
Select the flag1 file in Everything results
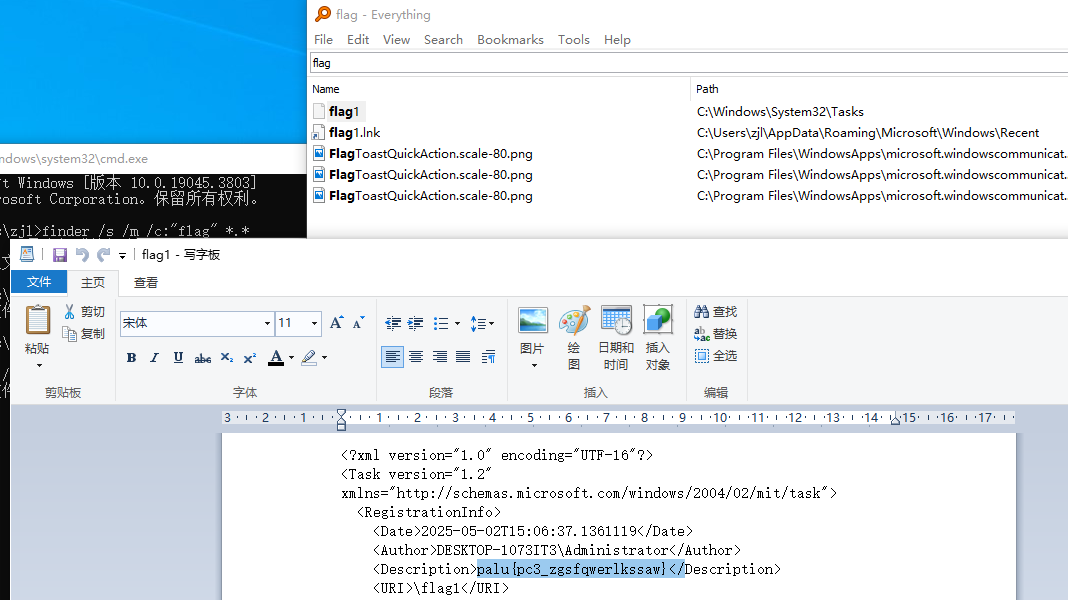pyautogui.click(x=344, y=112)
